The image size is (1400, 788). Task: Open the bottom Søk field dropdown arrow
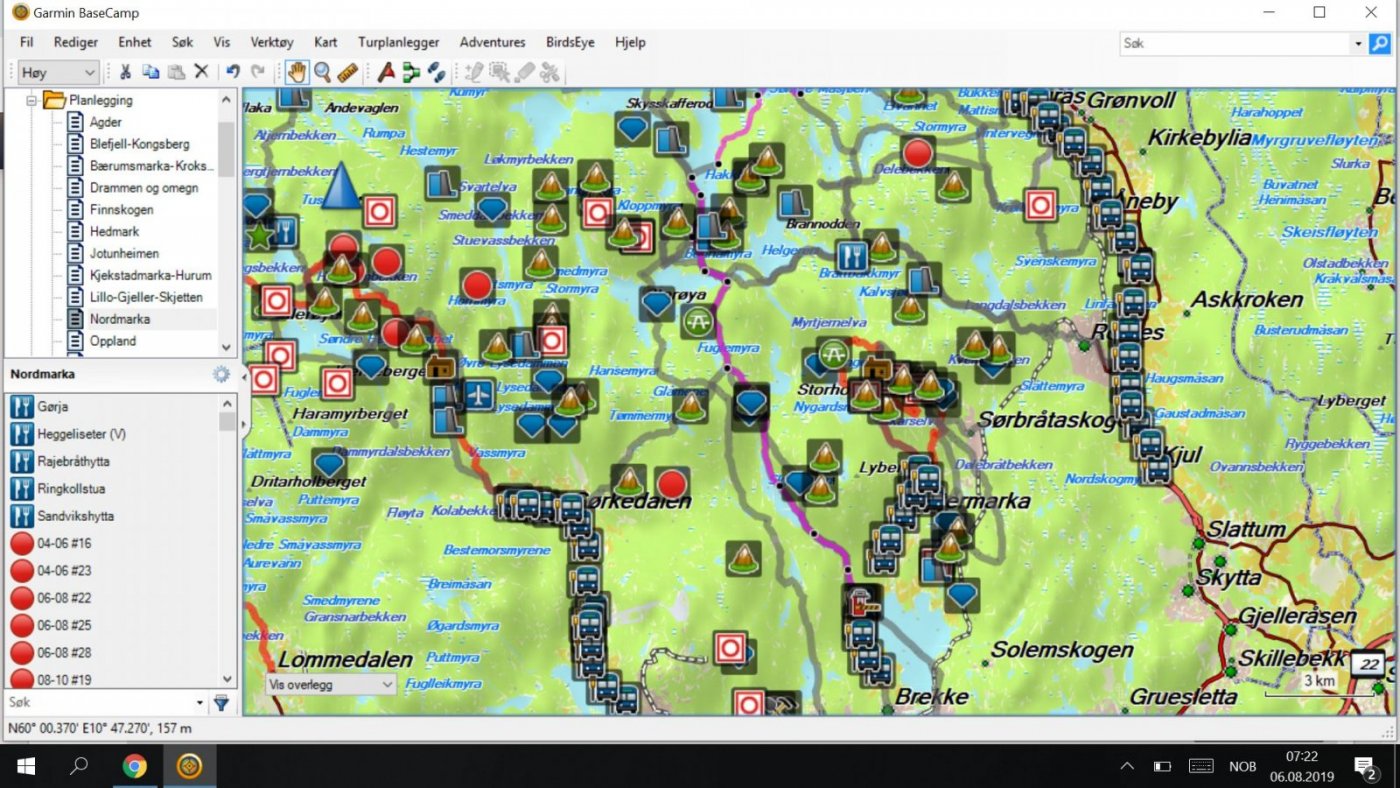[202, 703]
